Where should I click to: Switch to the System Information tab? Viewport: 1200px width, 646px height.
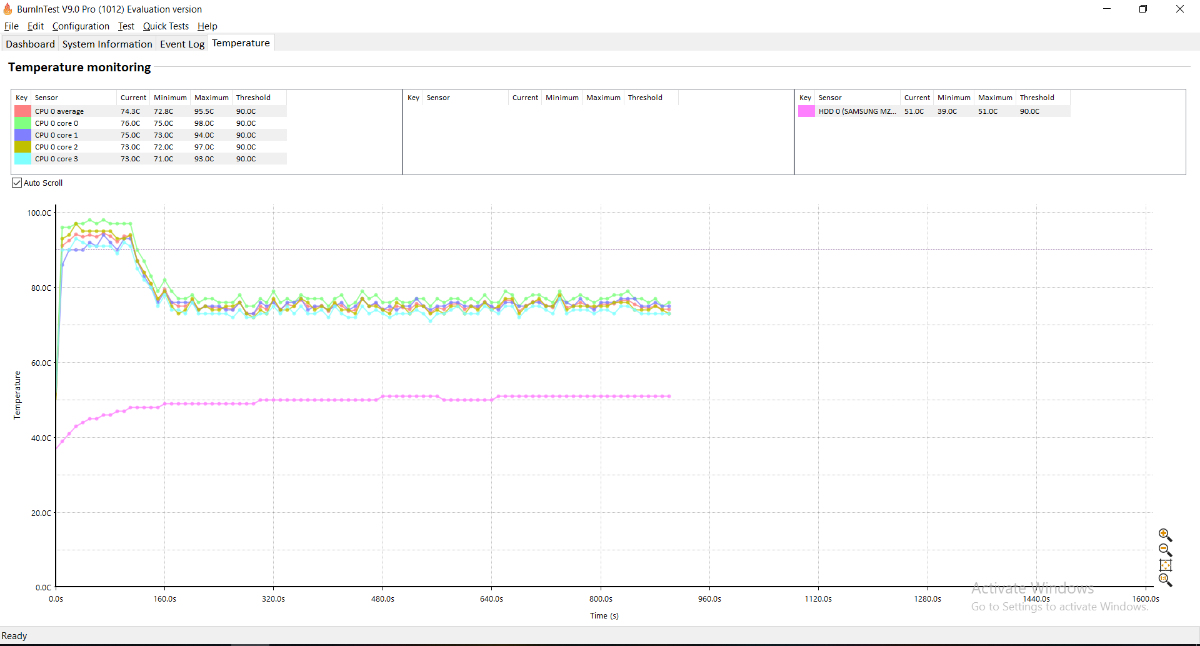pyautogui.click(x=107, y=44)
